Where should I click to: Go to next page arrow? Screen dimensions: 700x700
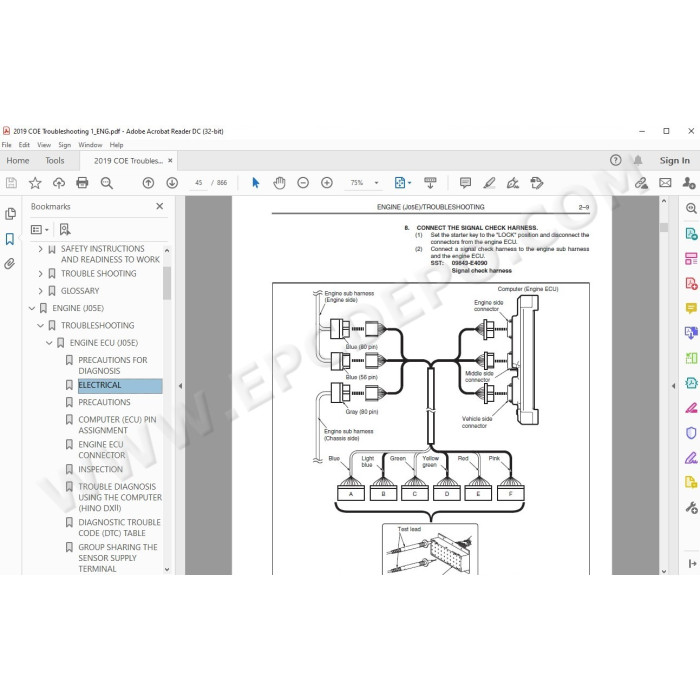172,183
